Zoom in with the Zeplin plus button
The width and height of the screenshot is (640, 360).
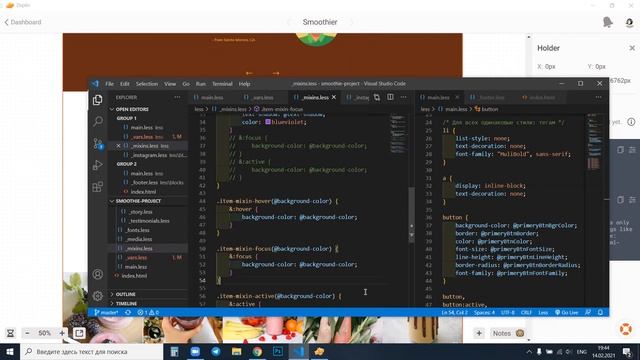click(x=62, y=333)
